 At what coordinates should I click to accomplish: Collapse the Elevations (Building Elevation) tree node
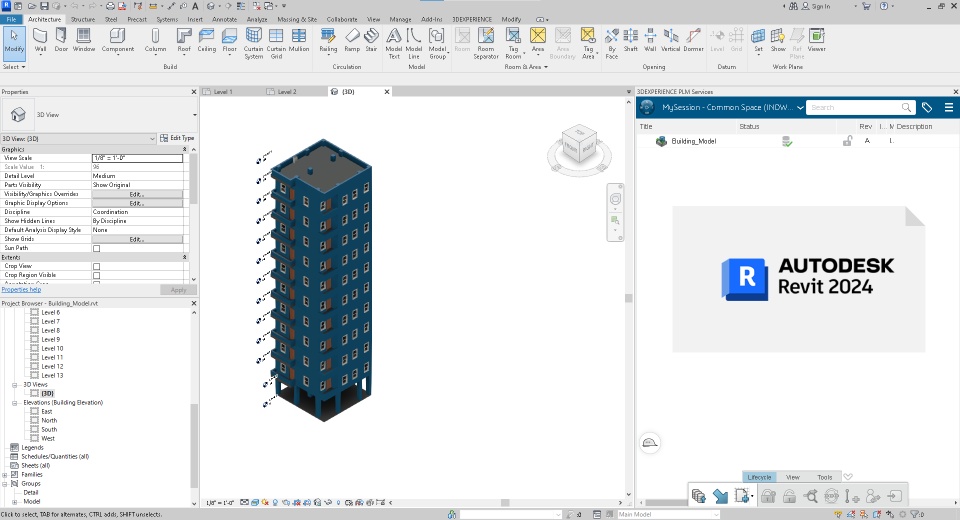point(15,402)
